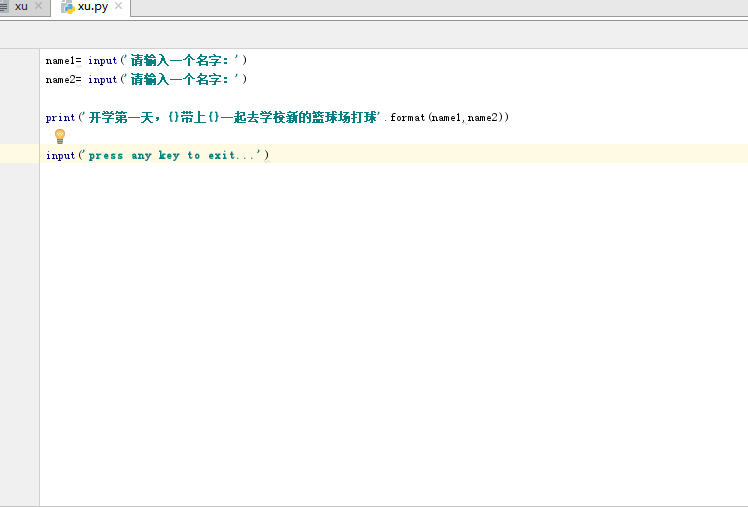
Task: Click the gutter beside the name1 line
Action: (x=20, y=60)
